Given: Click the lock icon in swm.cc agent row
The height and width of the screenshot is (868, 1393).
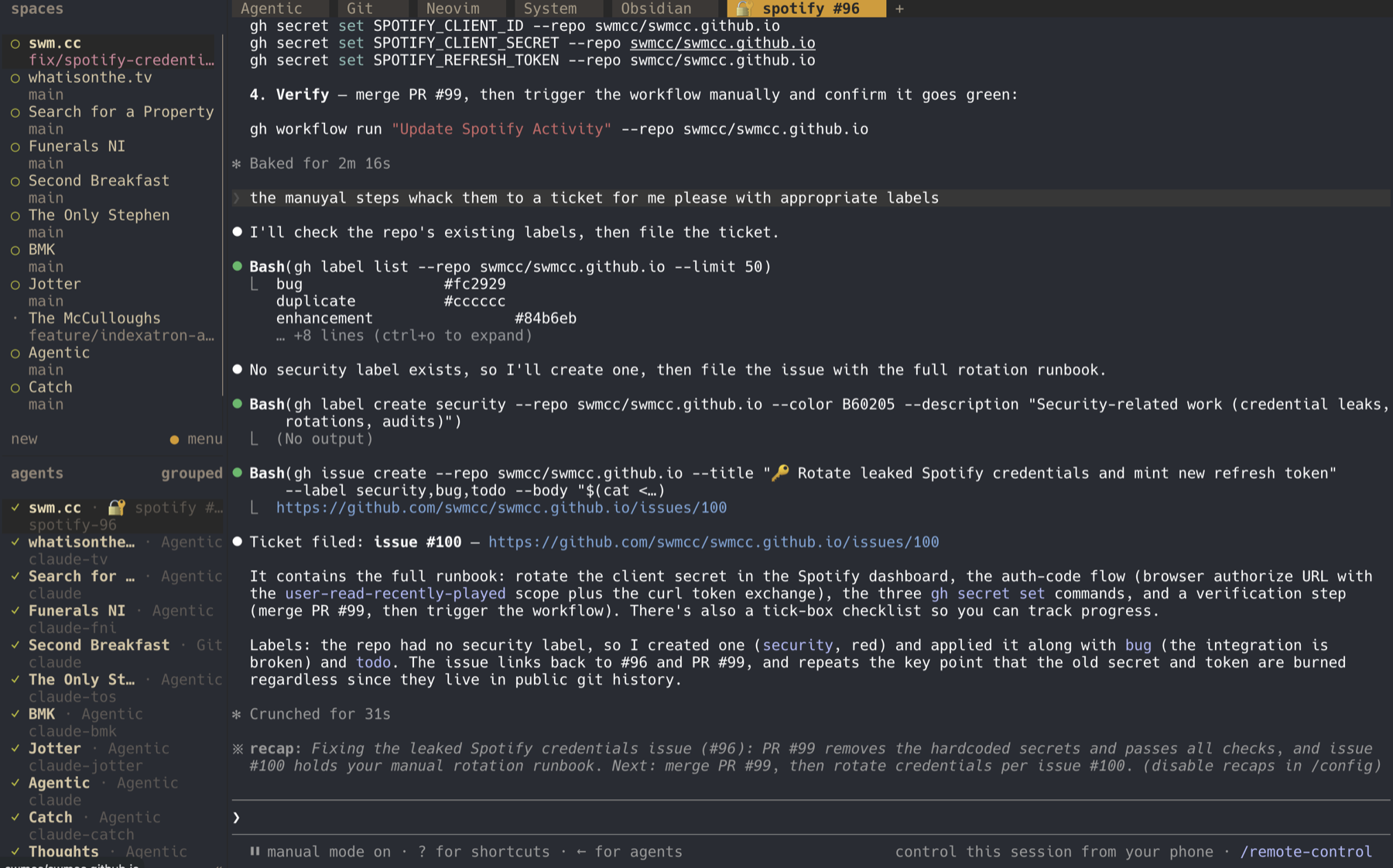Looking at the screenshot, I should pyautogui.click(x=116, y=507).
